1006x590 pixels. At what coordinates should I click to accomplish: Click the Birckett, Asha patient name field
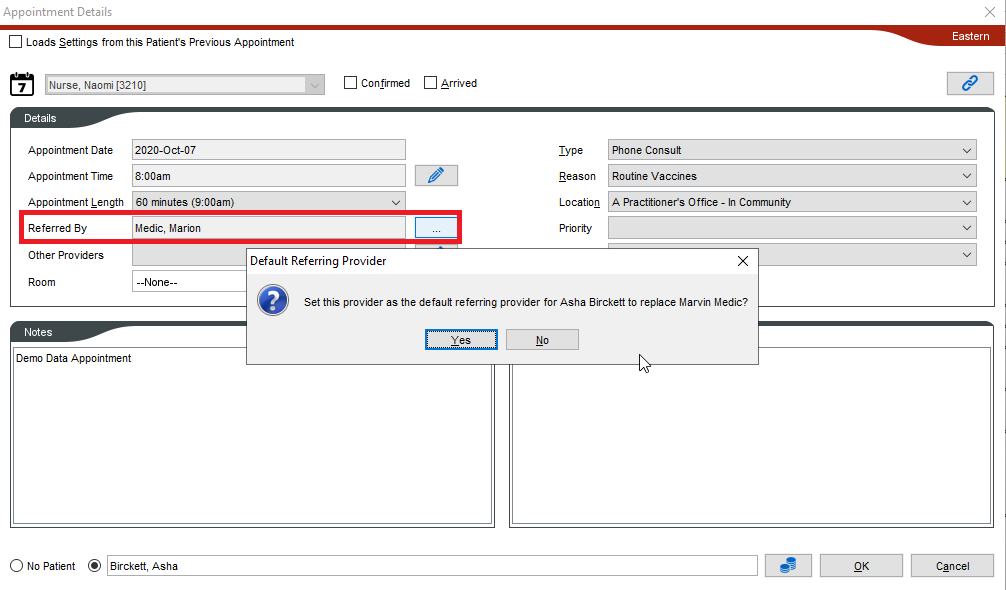[x=430, y=566]
